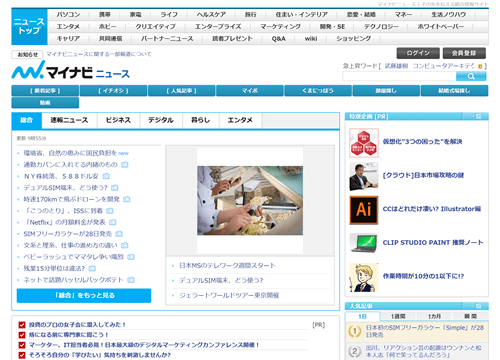
Task: Open the デュアルSIM端末 headline in left list
Action: [66, 188]
